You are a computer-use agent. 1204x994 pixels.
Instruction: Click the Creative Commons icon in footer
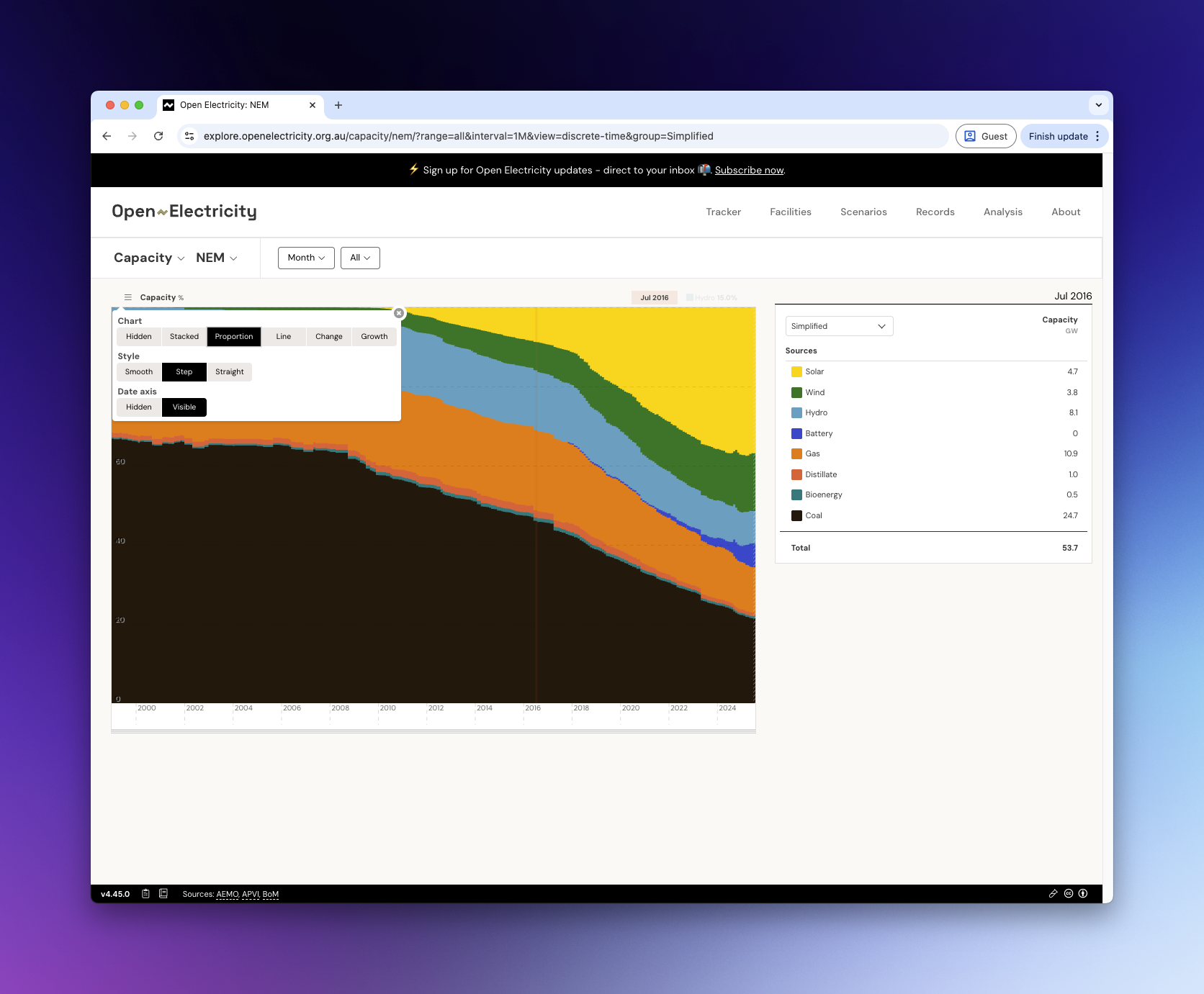coord(1069,894)
